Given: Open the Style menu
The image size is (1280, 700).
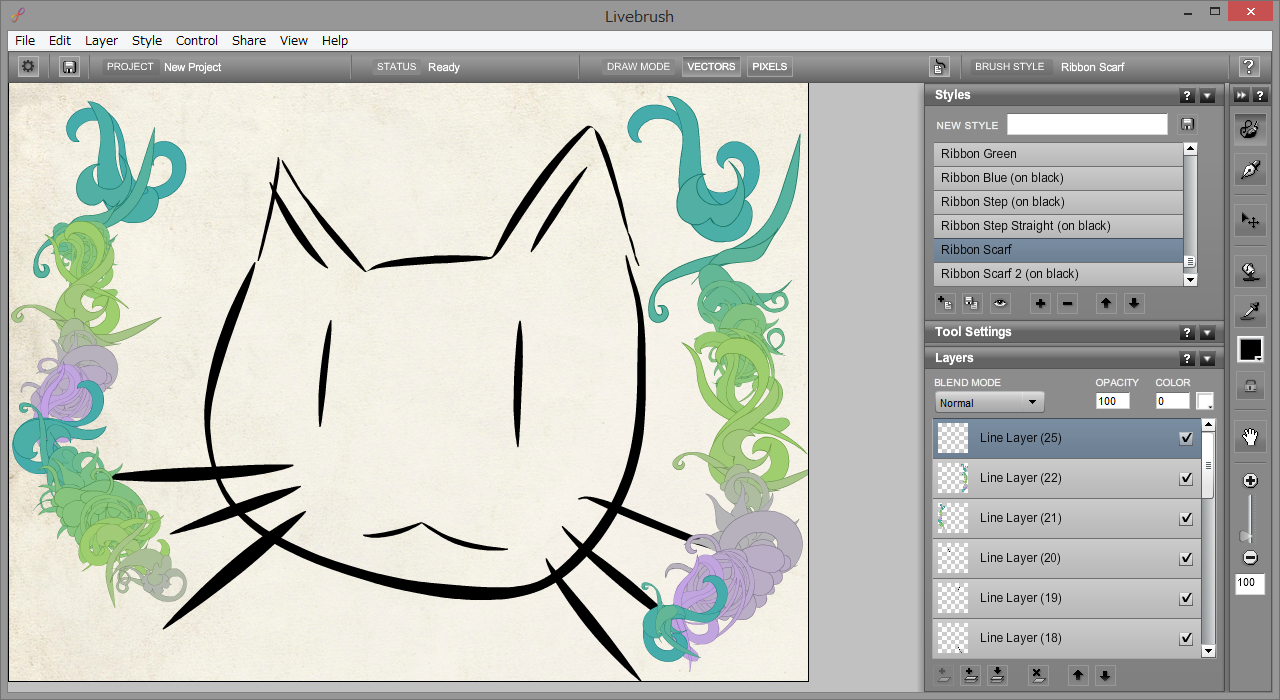Looking at the screenshot, I should coord(147,41).
